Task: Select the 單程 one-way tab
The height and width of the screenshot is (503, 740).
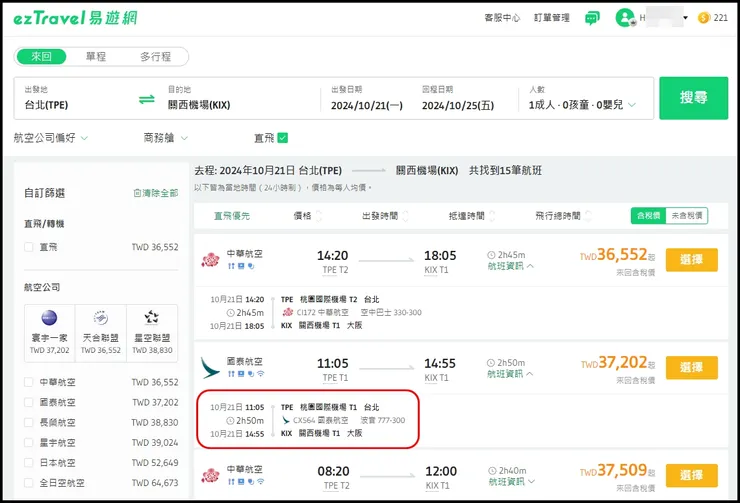Action: 96,57
